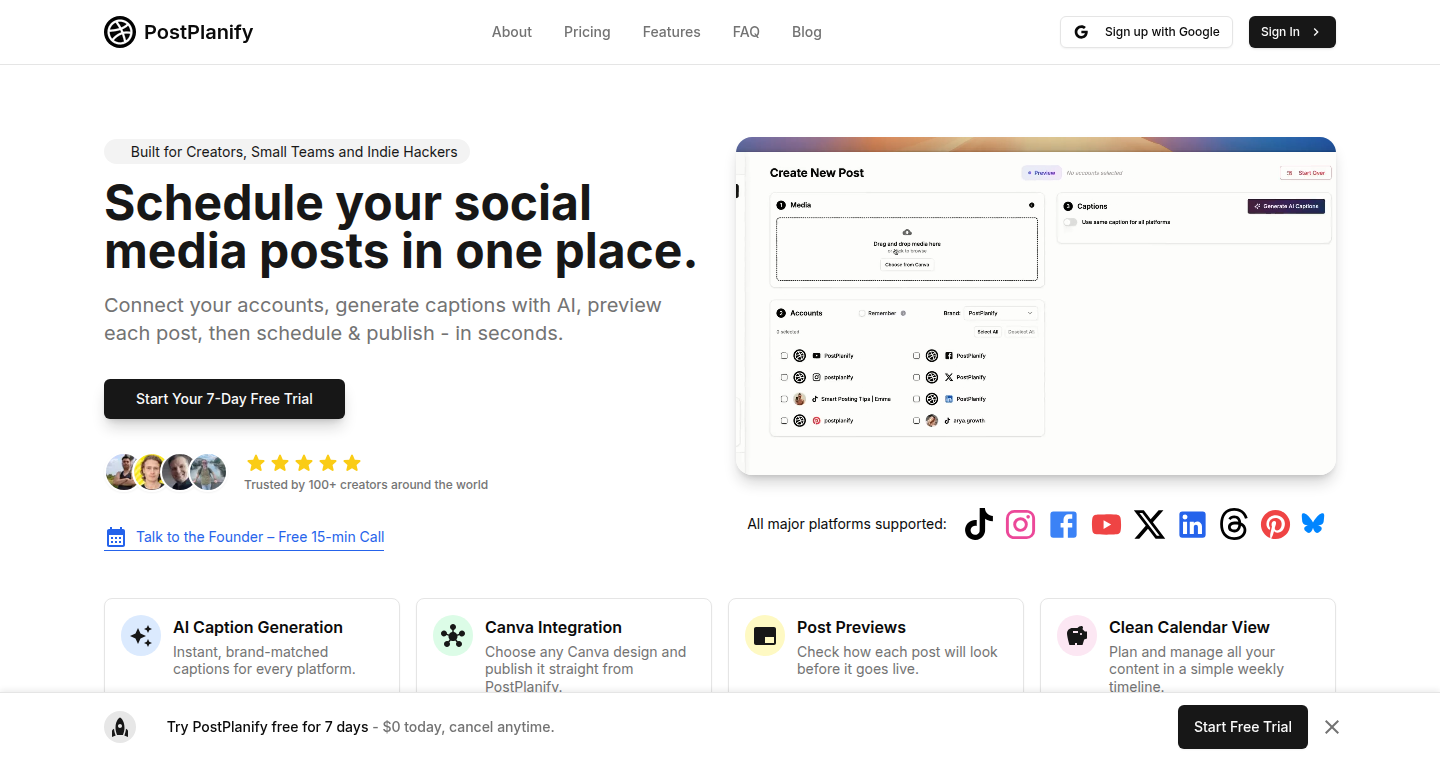Click the info icon beside Remember in demo

coord(903,313)
